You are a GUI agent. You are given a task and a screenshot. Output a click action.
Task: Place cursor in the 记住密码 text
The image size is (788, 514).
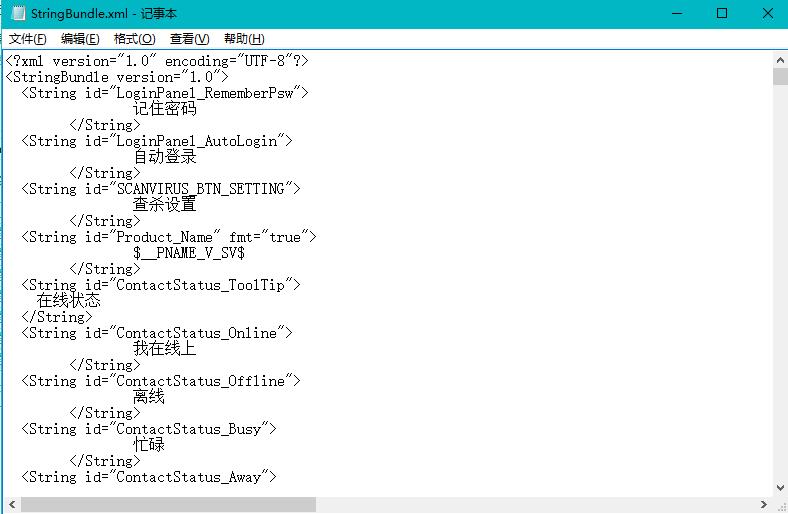(165, 109)
